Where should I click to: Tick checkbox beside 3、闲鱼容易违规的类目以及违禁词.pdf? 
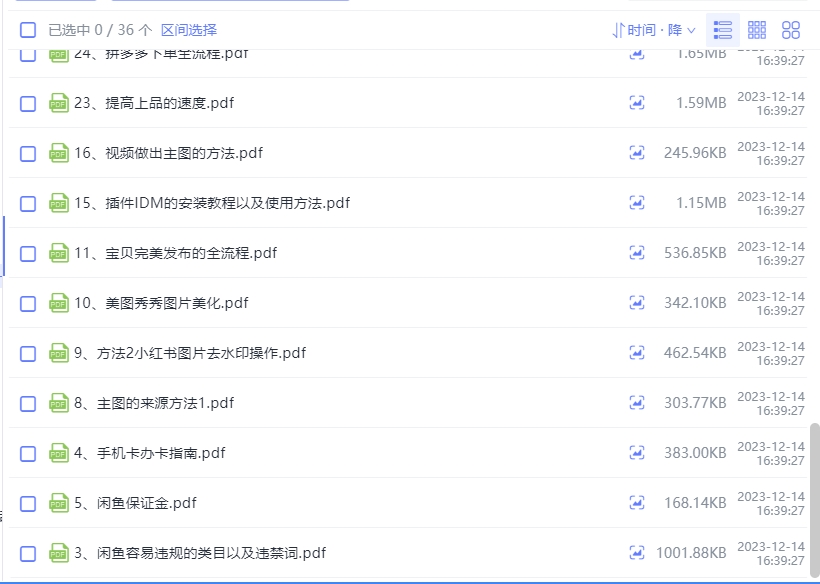[x=28, y=553]
